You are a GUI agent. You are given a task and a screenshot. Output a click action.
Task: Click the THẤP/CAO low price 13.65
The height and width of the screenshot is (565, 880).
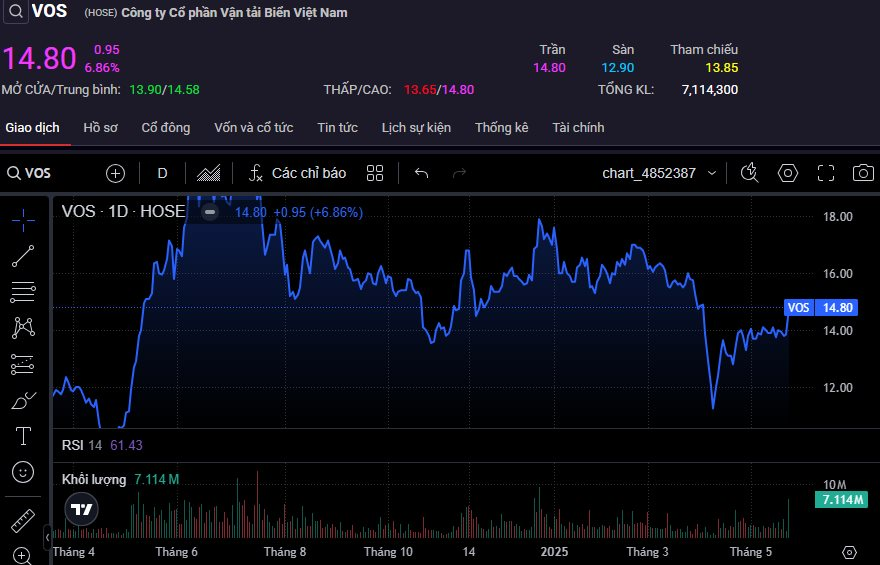(420, 90)
